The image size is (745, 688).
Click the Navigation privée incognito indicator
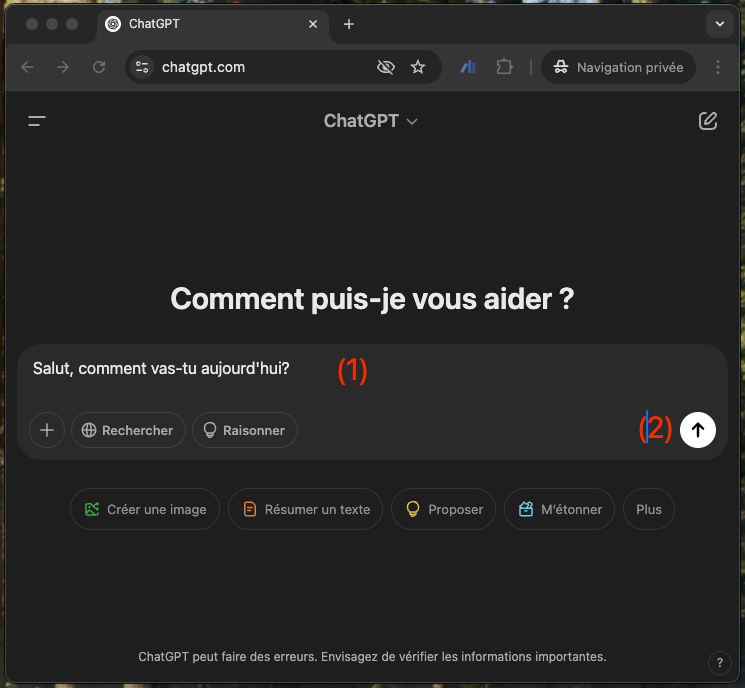[x=618, y=67]
